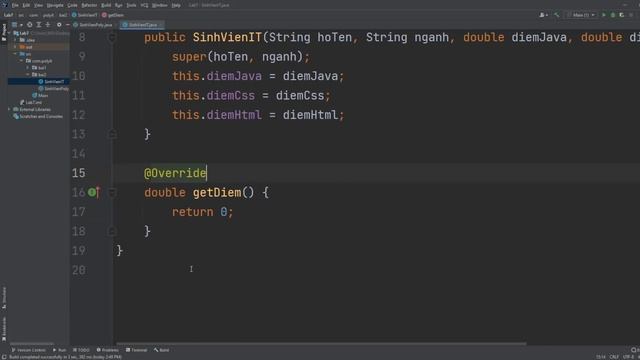Collapse getDiem method fold marker at line 16
Screen dimensions: 640x360
point(112,192)
